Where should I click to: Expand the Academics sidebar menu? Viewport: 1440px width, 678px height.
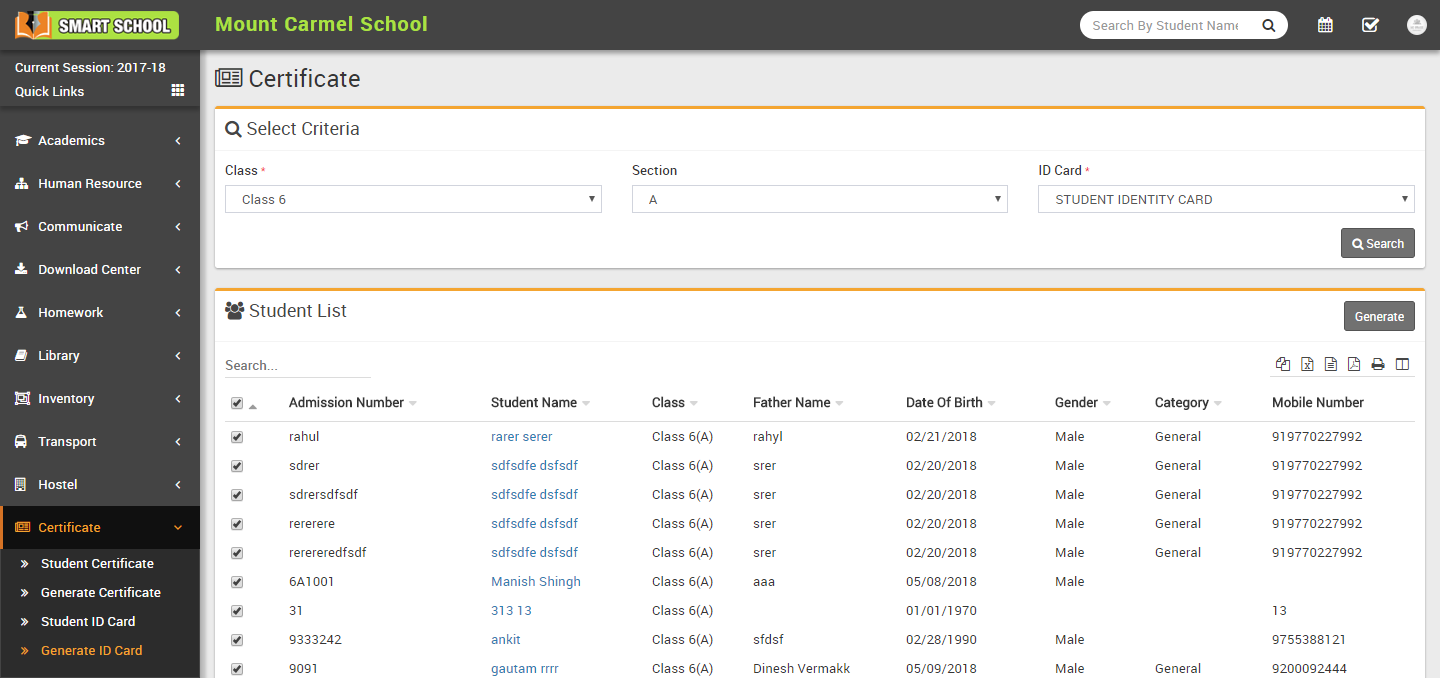coord(99,141)
